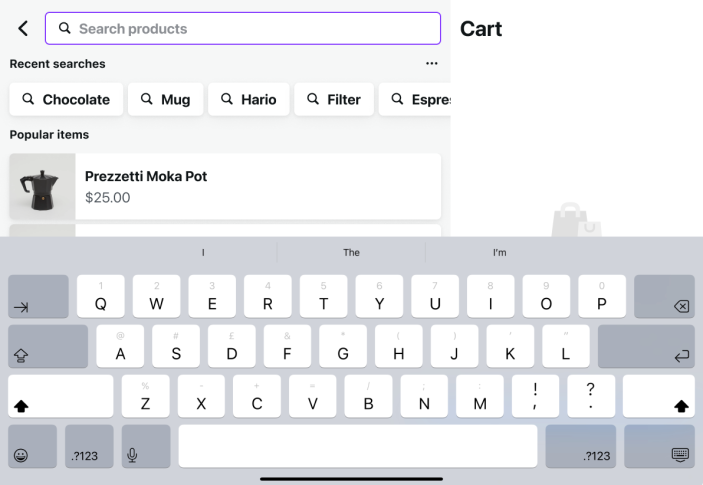703x485 pixels.
Task: Open the recent searches more options
Action: (x=431, y=64)
